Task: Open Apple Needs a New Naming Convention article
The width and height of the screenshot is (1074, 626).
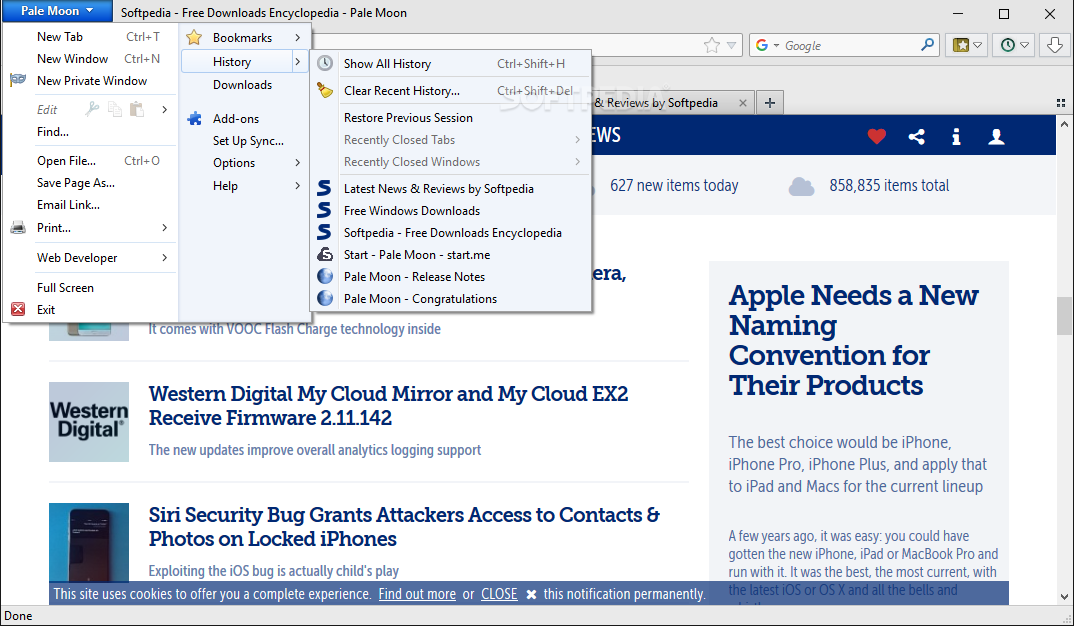Action: click(x=853, y=340)
